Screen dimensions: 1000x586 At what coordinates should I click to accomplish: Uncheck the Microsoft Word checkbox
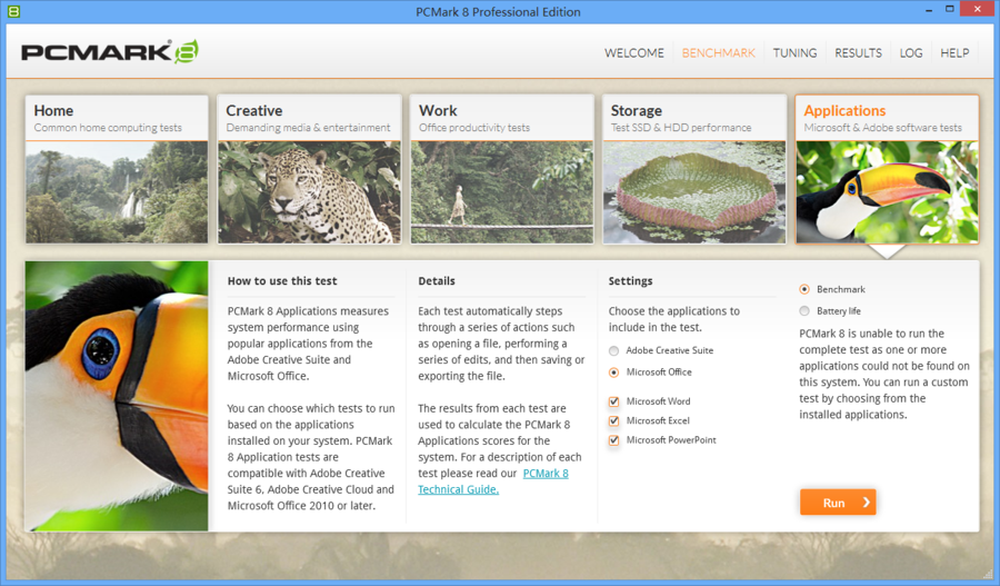(x=614, y=402)
